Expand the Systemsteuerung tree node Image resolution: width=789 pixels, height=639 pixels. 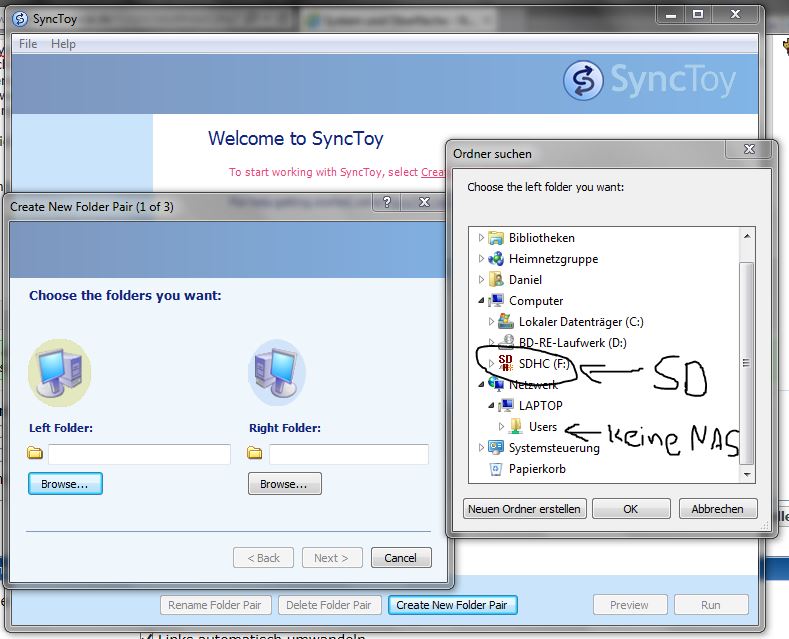481,447
